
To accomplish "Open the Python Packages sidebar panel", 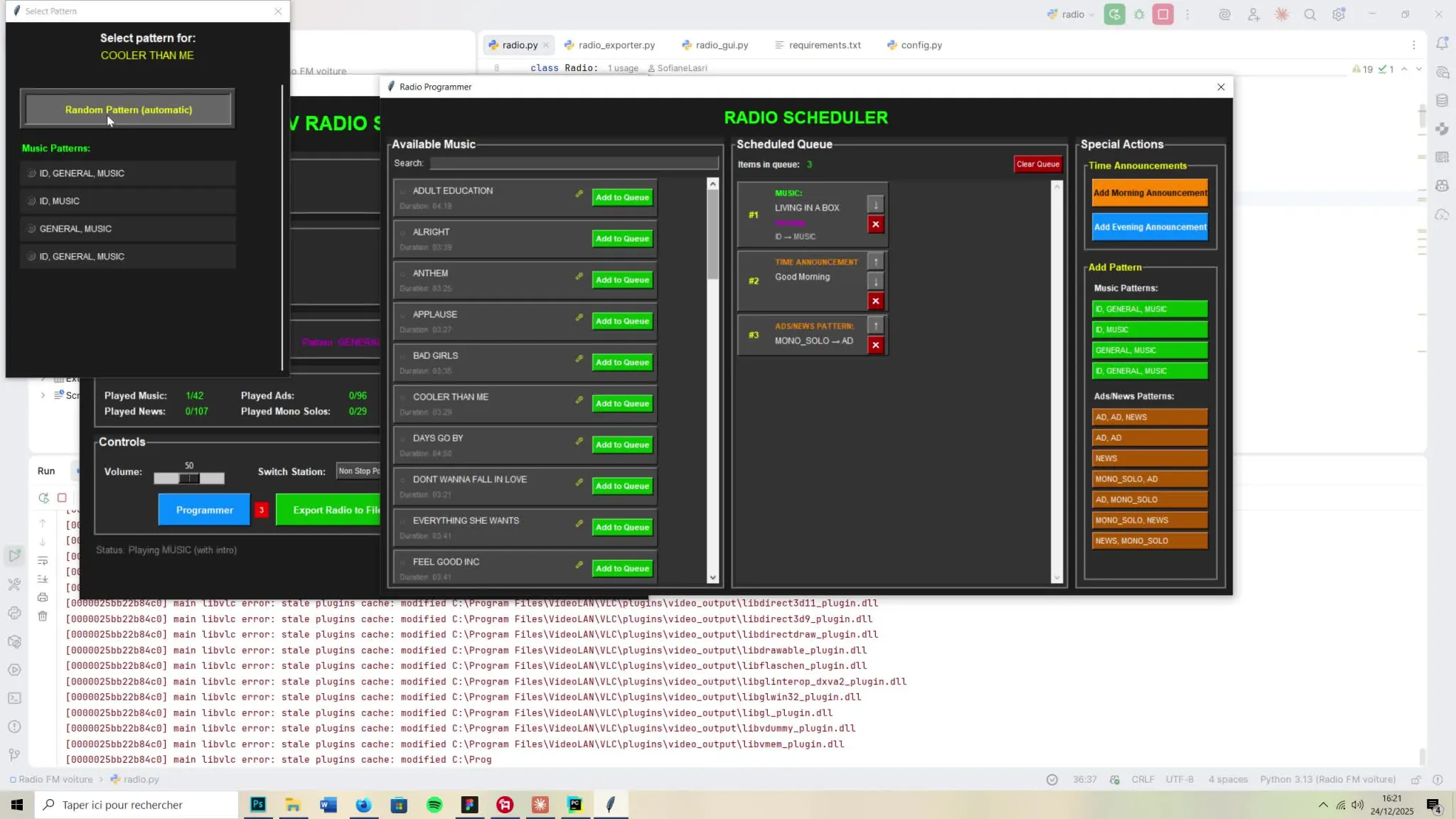I will 14,641.
